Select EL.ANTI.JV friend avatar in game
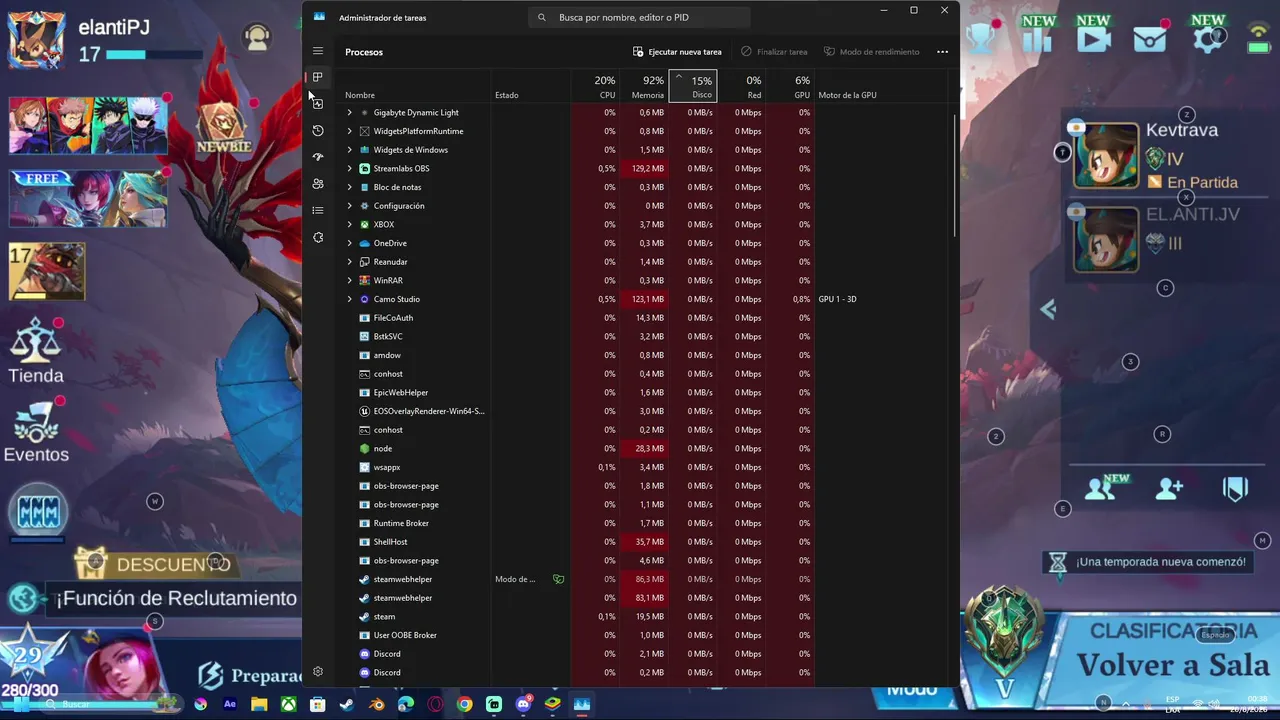The width and height of the screenshot is (1280, 720). point(1106,240)
